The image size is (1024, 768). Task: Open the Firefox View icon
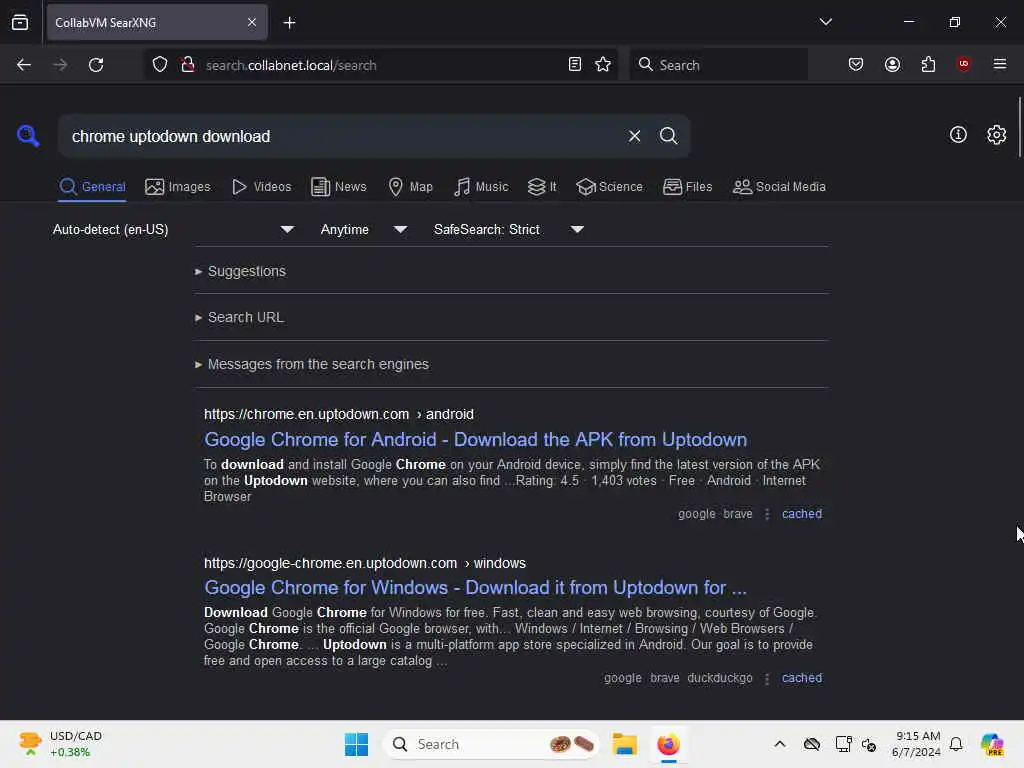pyautogui.click(x=20, y=22)
